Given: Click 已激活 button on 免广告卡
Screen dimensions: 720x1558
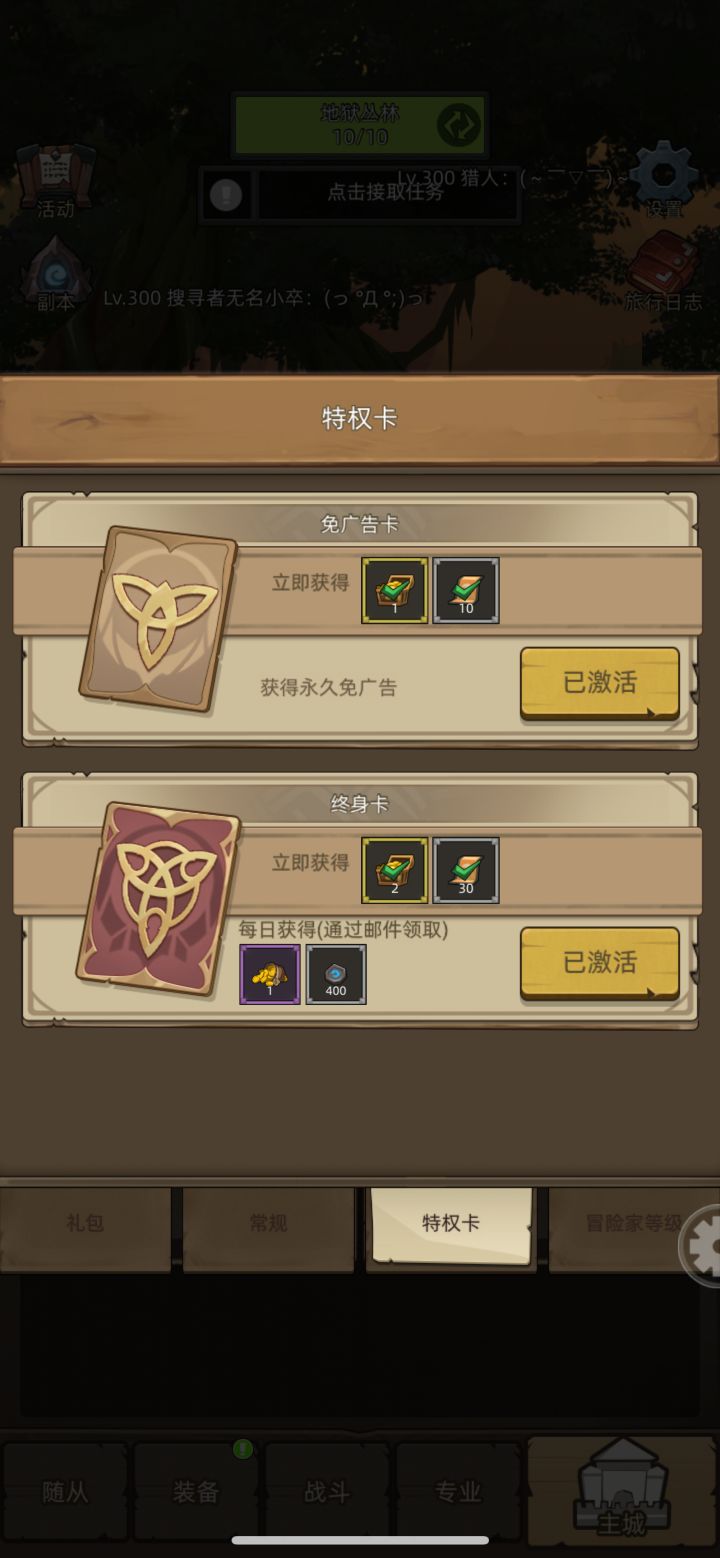Looking at the screenshot, I should point(599,683).
